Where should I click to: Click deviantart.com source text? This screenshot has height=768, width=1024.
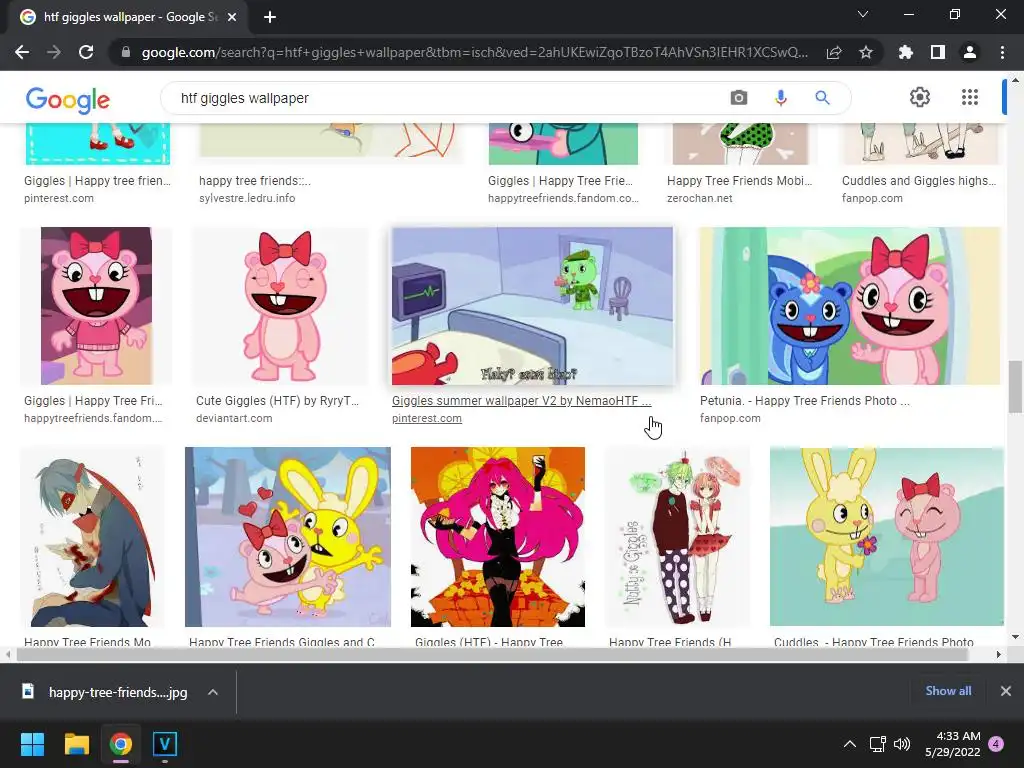[234, 418]
